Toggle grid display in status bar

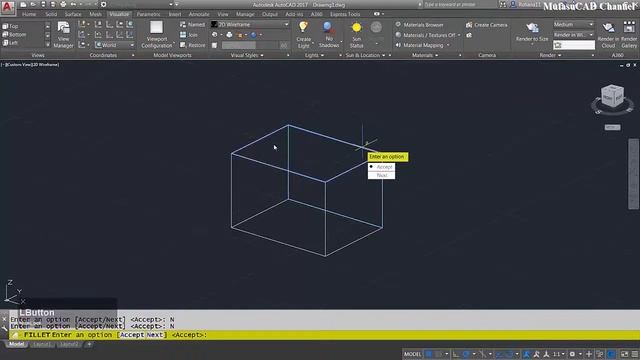pos(429,354)
